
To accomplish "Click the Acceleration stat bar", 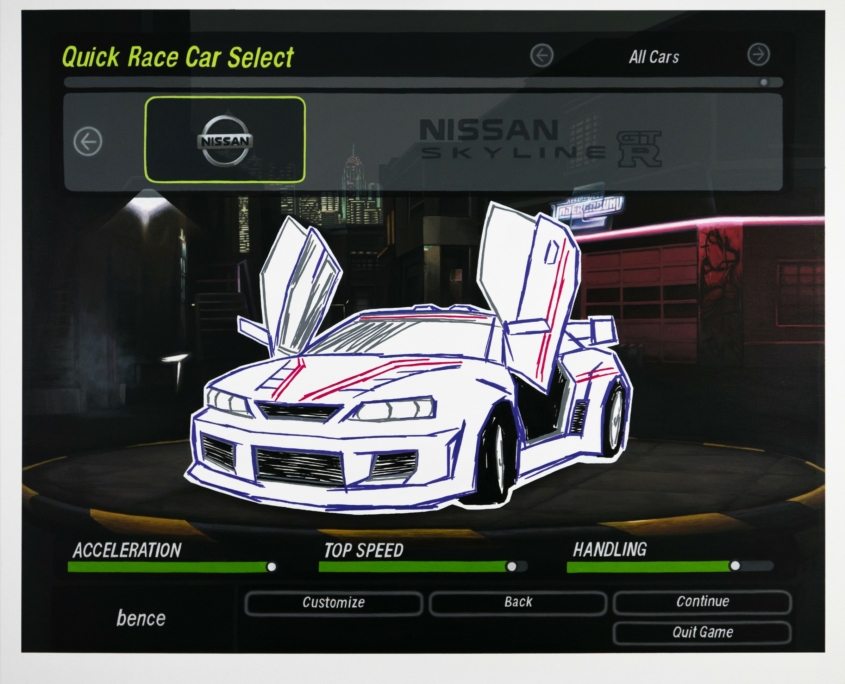I will 173,566.
